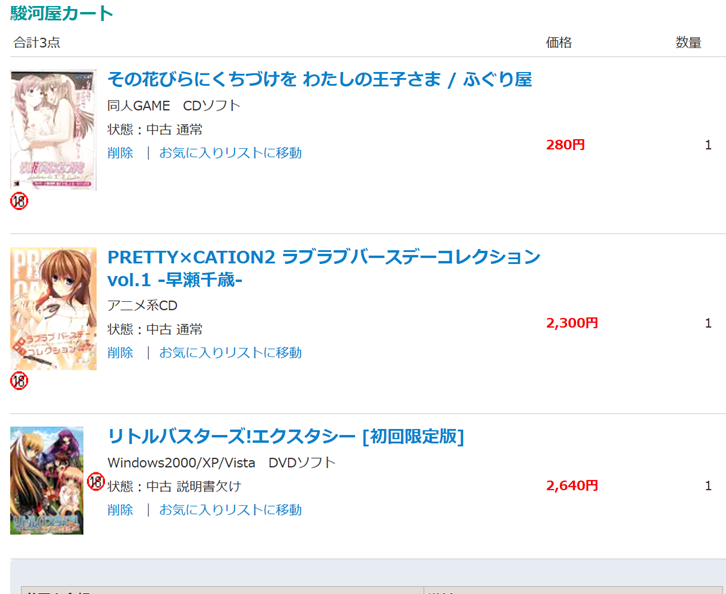Screen dimensions: 726x594
Task: Open the PRETTY×CATION2 cover thumbnail
Action: coord(53,308)
